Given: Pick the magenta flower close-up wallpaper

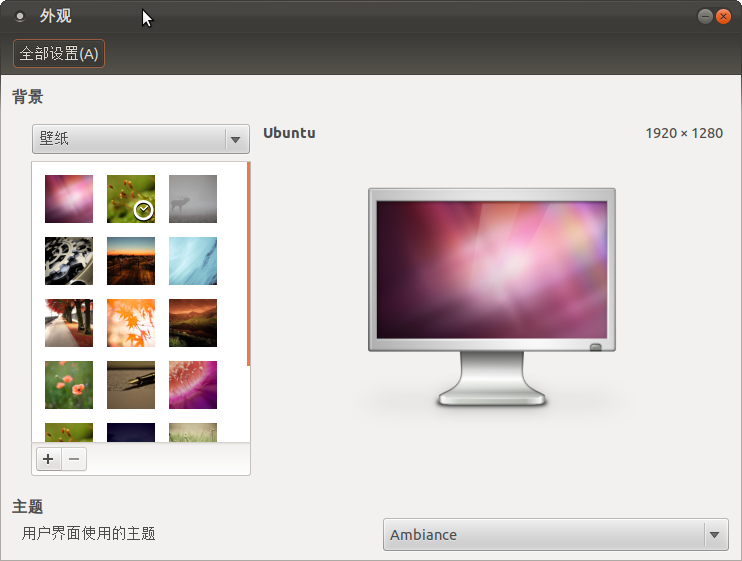Looking at the screenshot, I should coord(193,385).
